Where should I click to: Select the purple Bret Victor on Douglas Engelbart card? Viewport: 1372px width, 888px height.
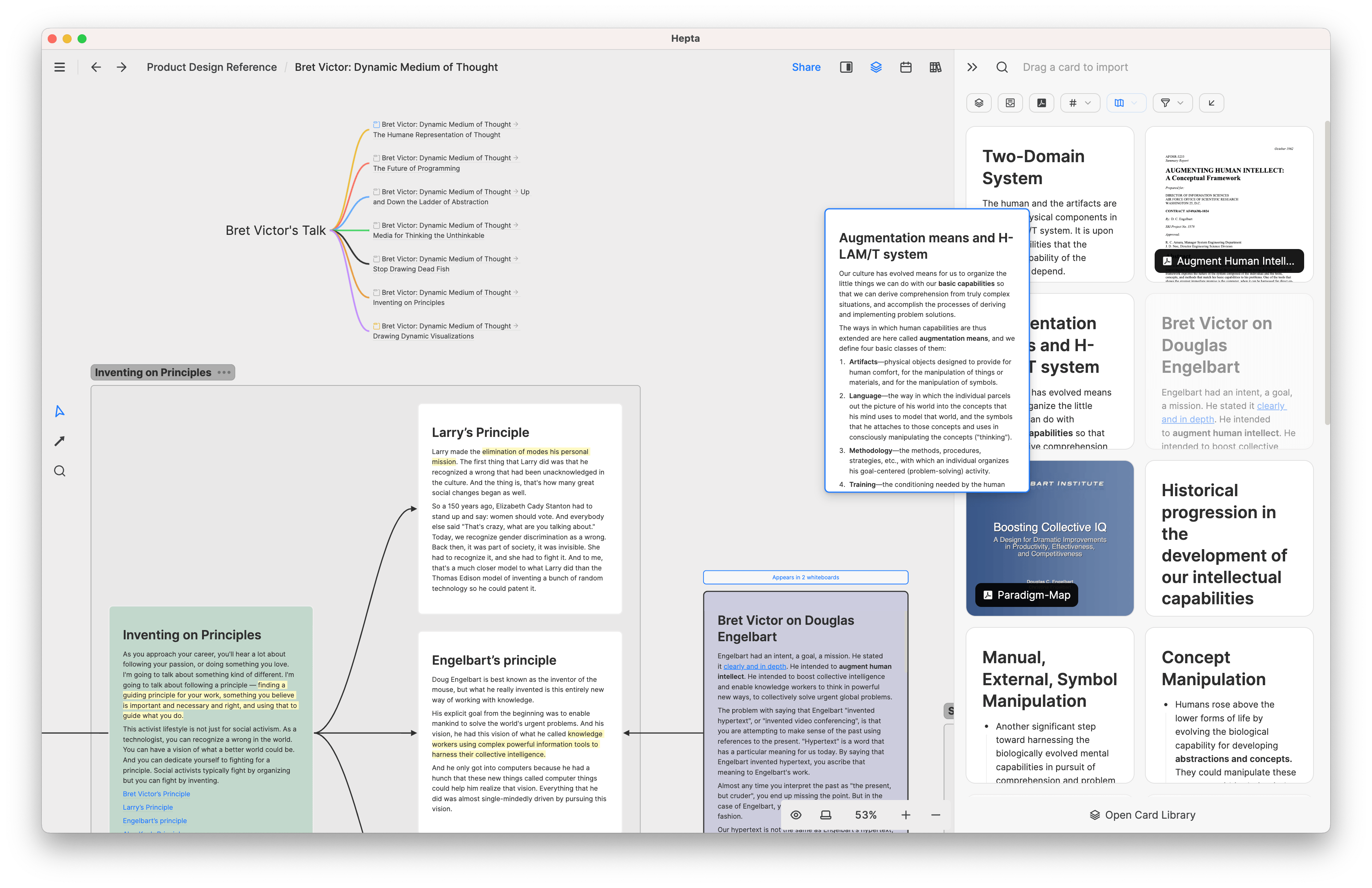[805, 712]
